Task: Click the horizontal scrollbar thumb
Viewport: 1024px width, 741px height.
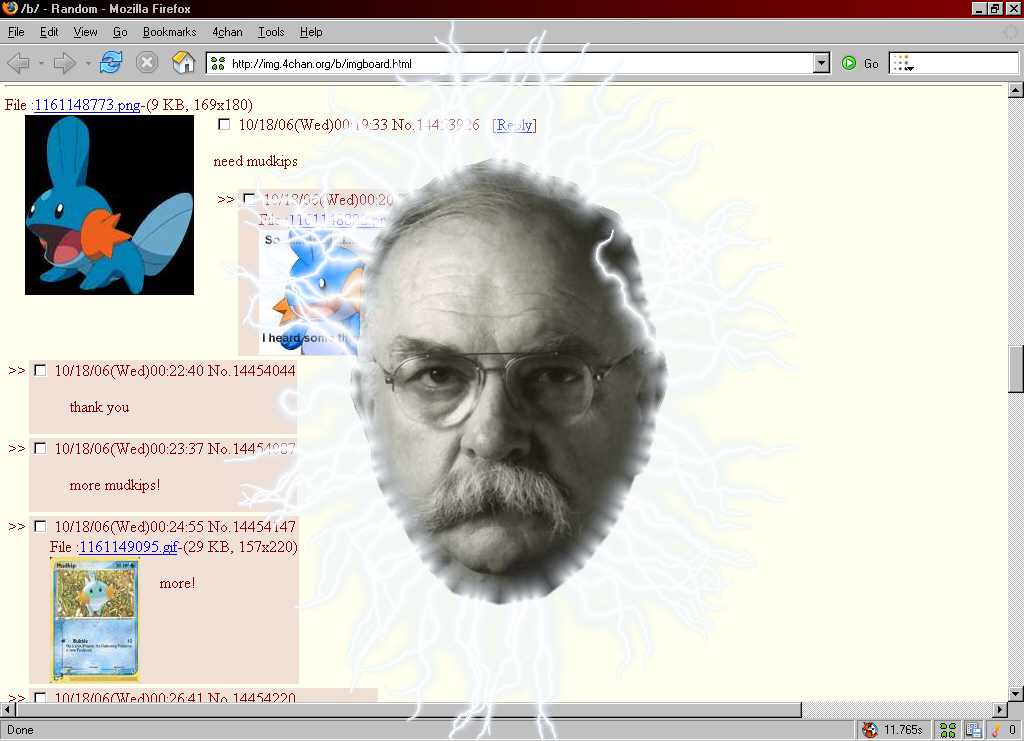Action: tap(408, 709)
